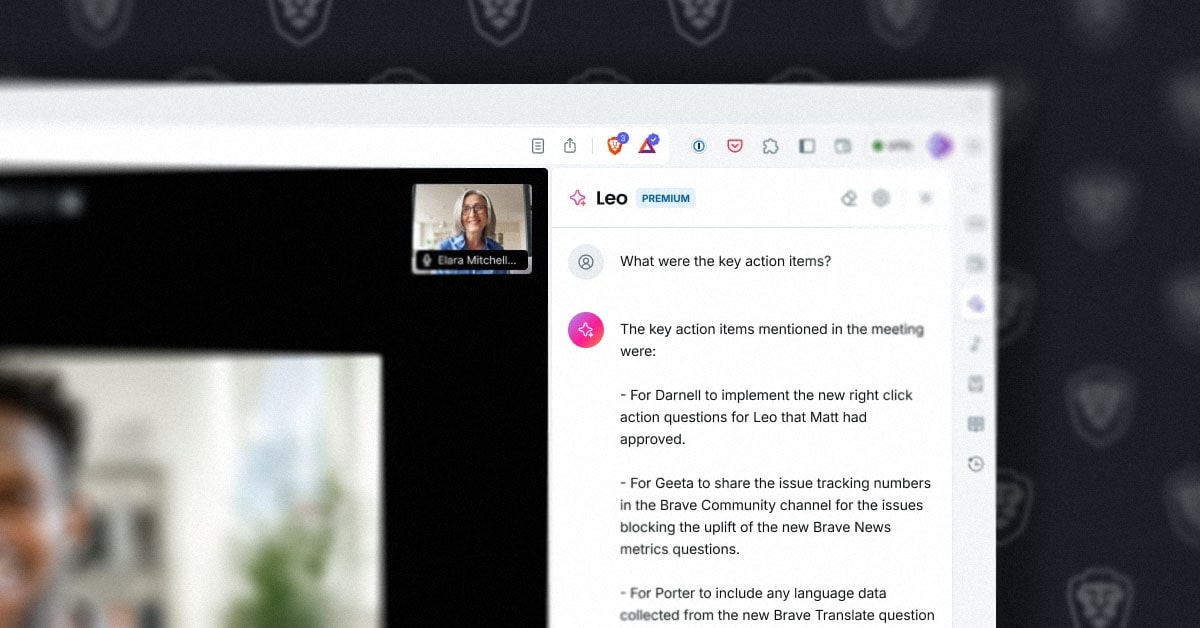Open the reader mode page icon
Screen dimensions: 1200x628
click(x=538, y=146)
